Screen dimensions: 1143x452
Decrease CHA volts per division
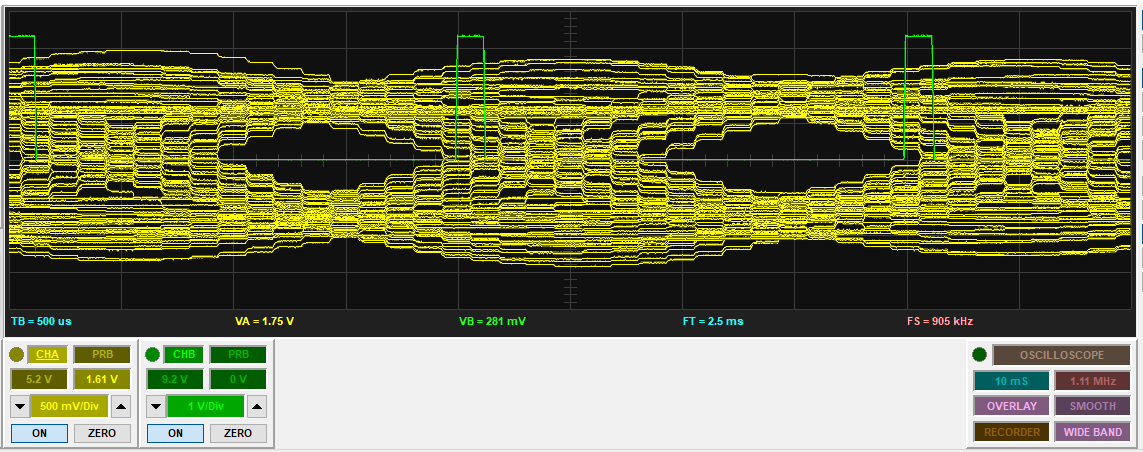click(x=20, y=407)
